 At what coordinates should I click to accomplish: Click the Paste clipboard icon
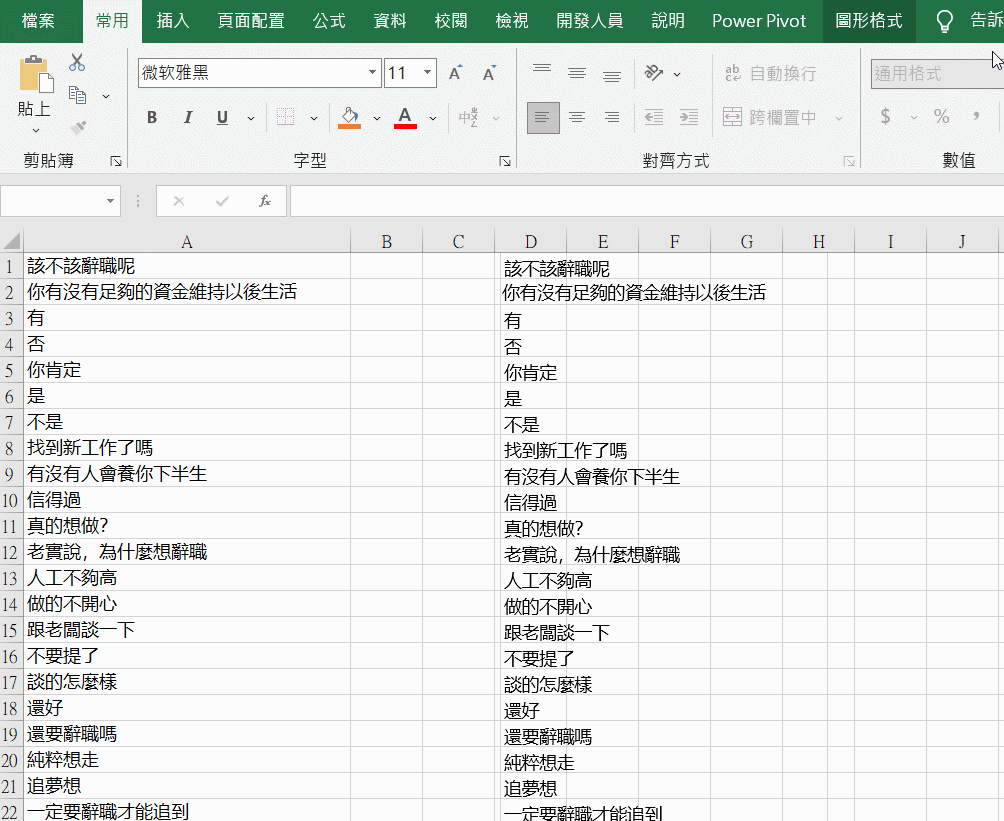(x=35, y=75)
